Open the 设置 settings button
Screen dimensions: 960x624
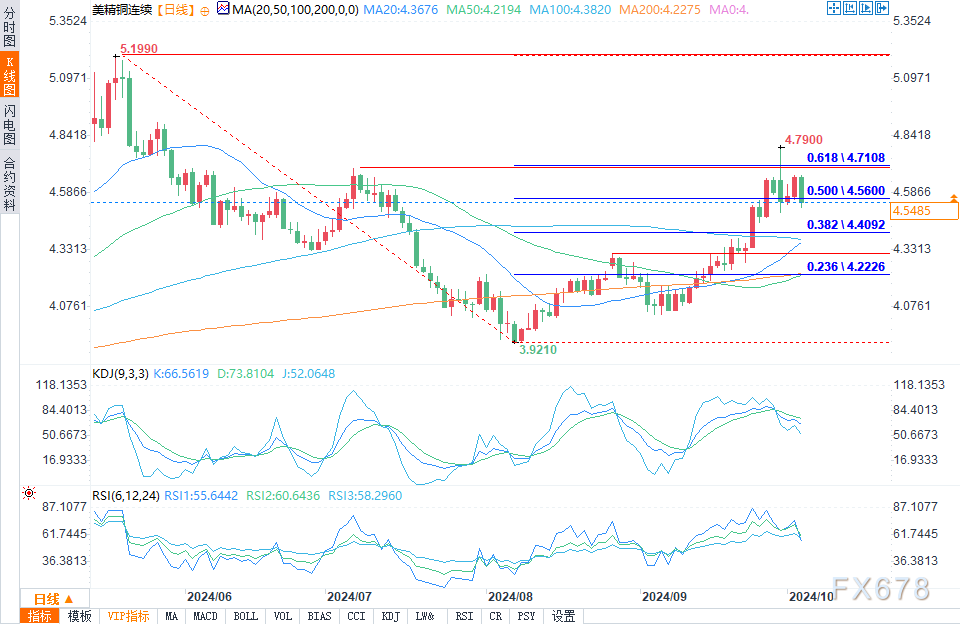(x=563, y=616)
